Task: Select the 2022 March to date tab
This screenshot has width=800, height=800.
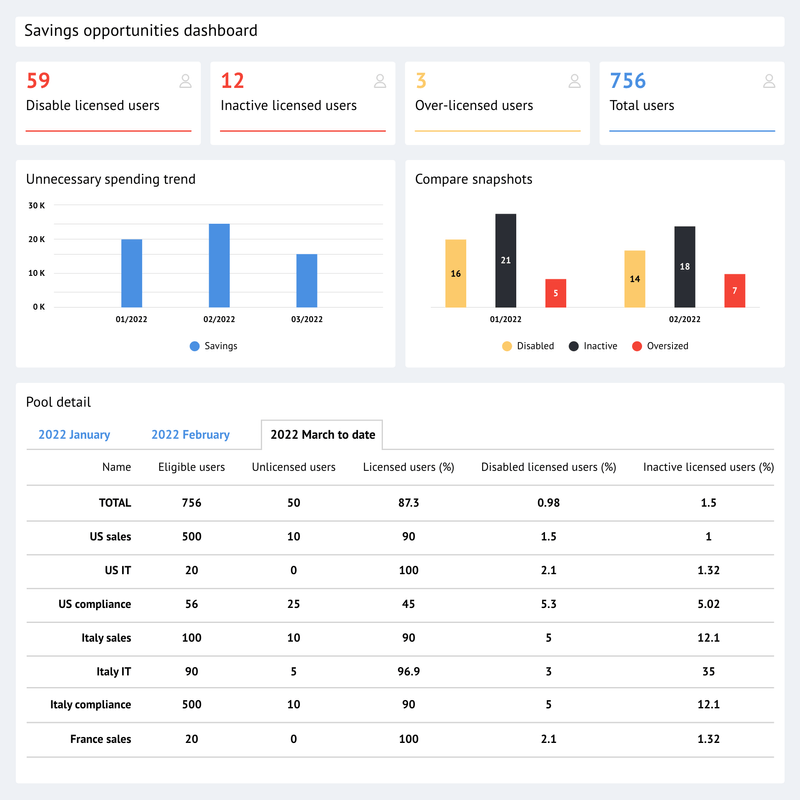Action: click(321, 435)
